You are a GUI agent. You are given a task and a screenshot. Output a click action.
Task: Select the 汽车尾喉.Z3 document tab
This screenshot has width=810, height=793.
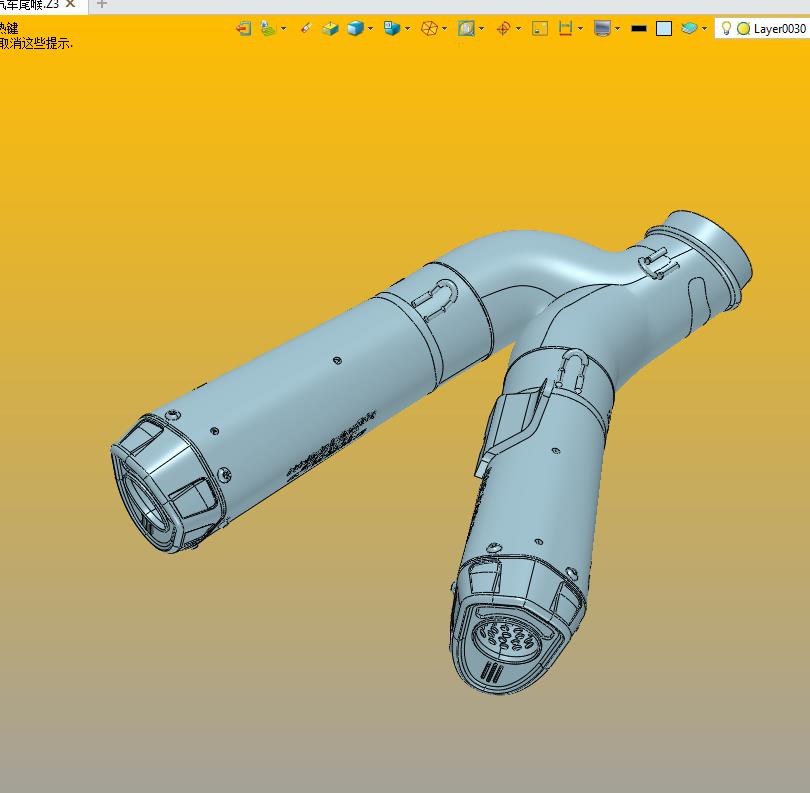click(29, 5)
